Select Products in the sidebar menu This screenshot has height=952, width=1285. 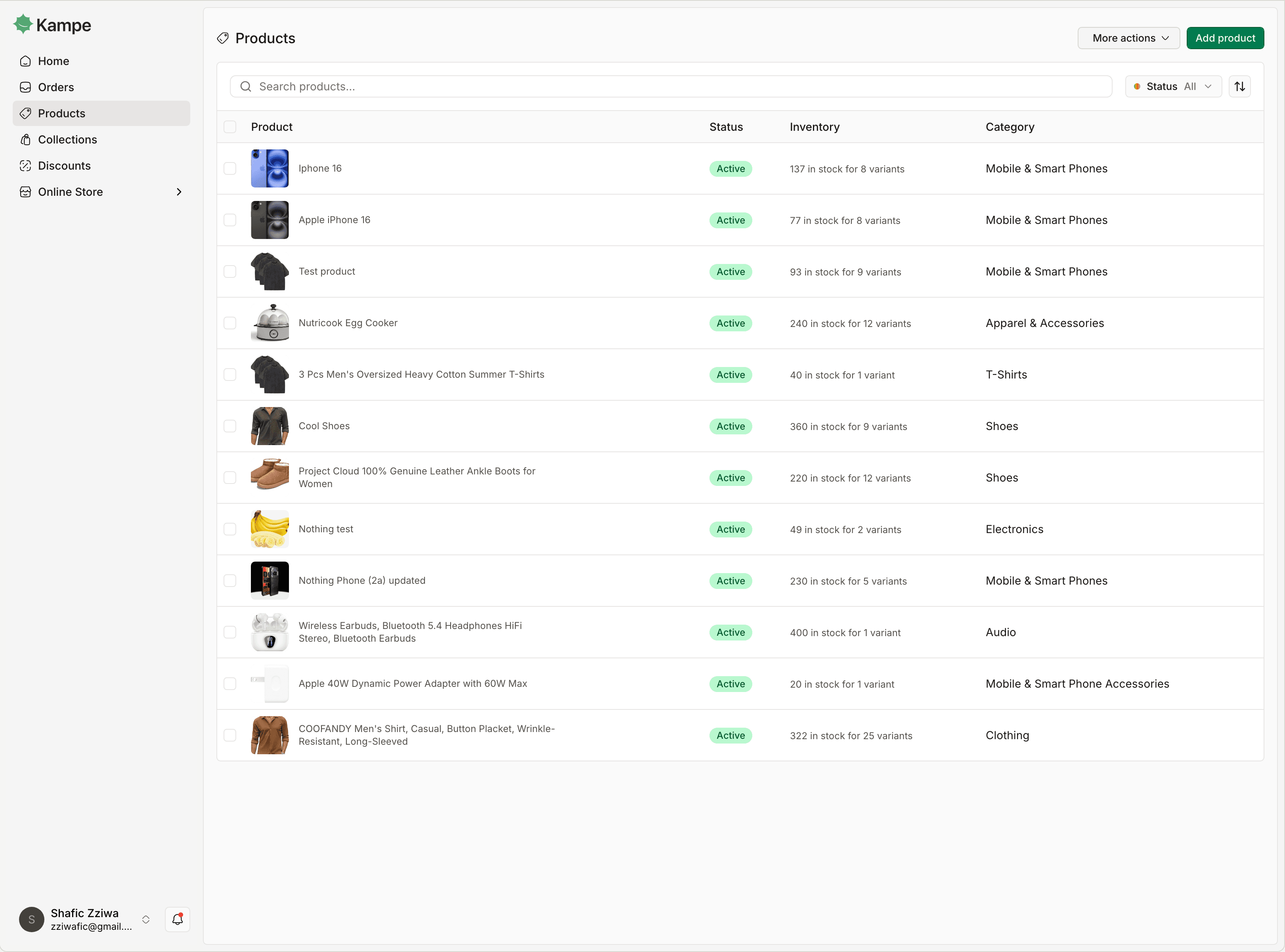pyautogui.click(x=61, y=113)
